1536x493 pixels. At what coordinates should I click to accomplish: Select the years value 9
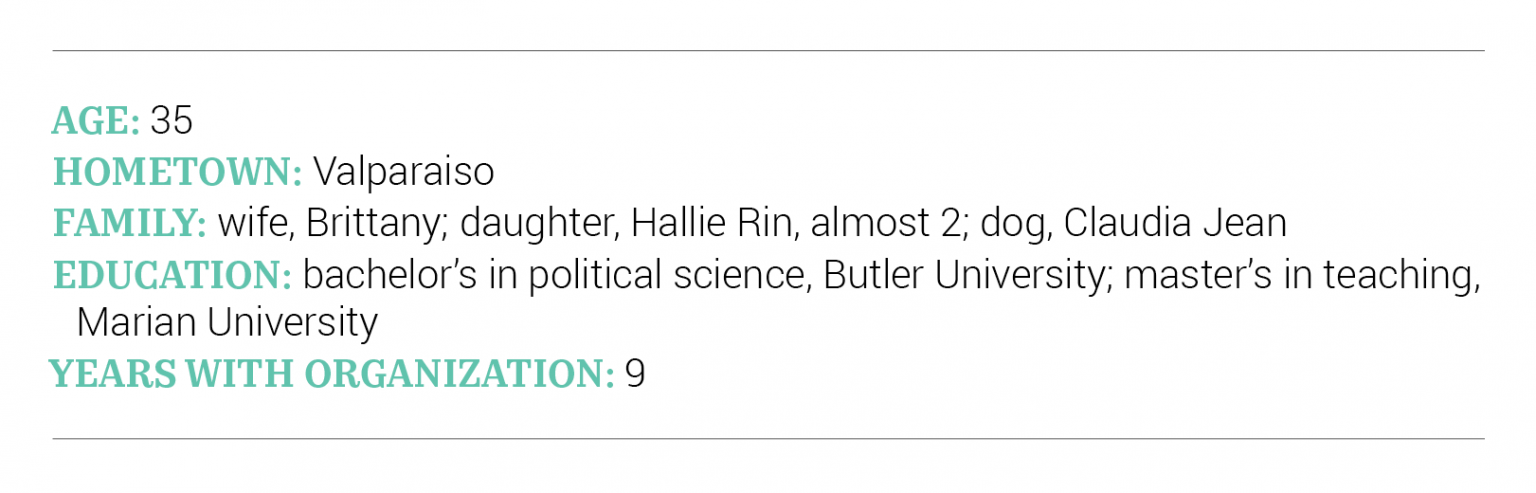[x=635, y=374]
